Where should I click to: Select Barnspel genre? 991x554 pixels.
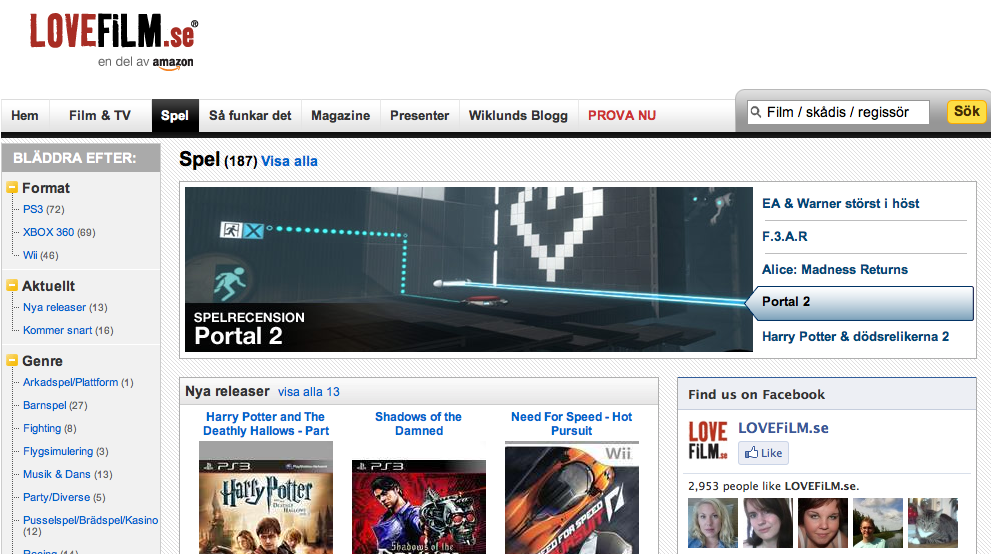tap(44, 405)
